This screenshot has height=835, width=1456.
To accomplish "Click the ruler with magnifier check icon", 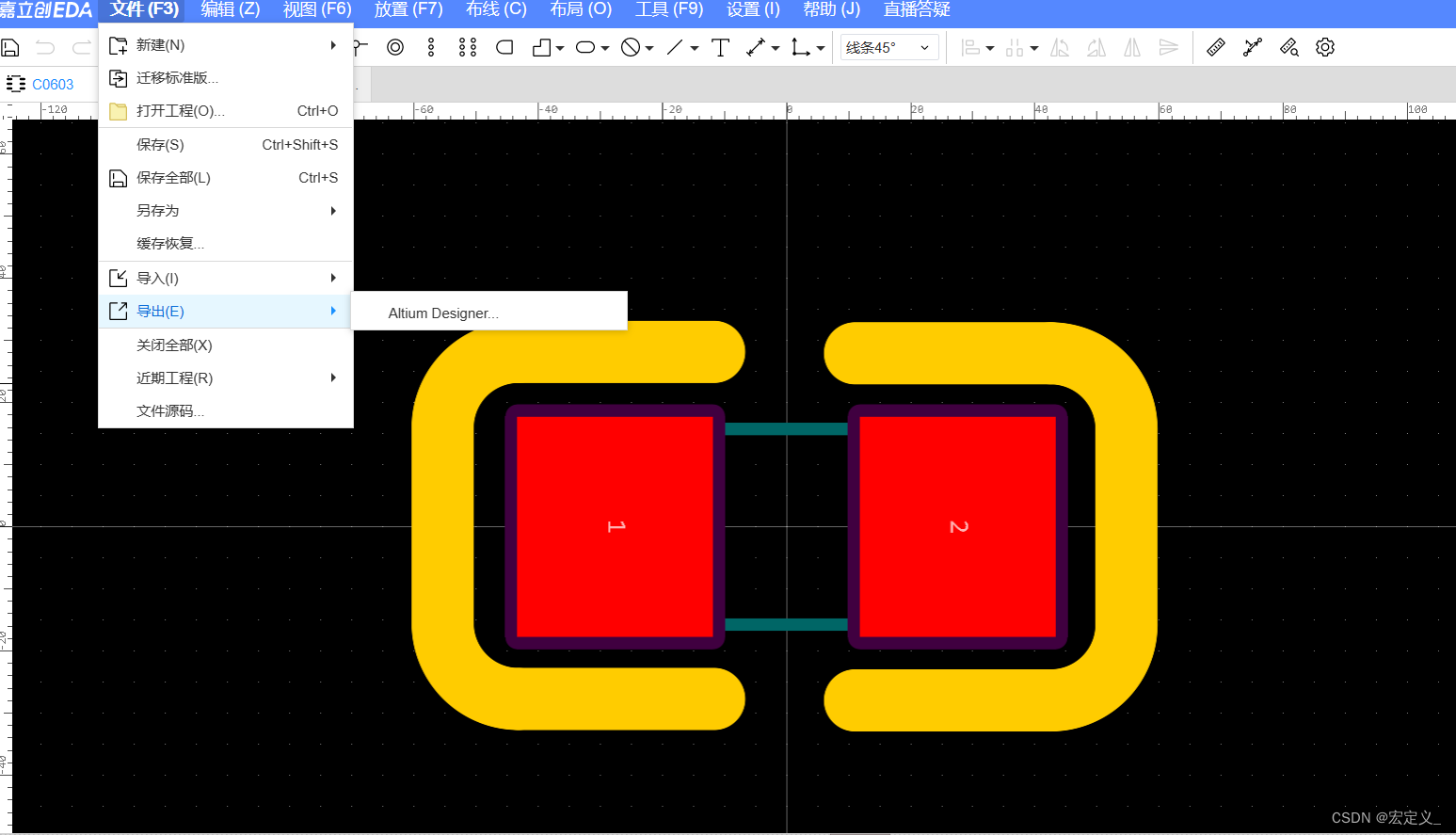I will click(1289, 47).
